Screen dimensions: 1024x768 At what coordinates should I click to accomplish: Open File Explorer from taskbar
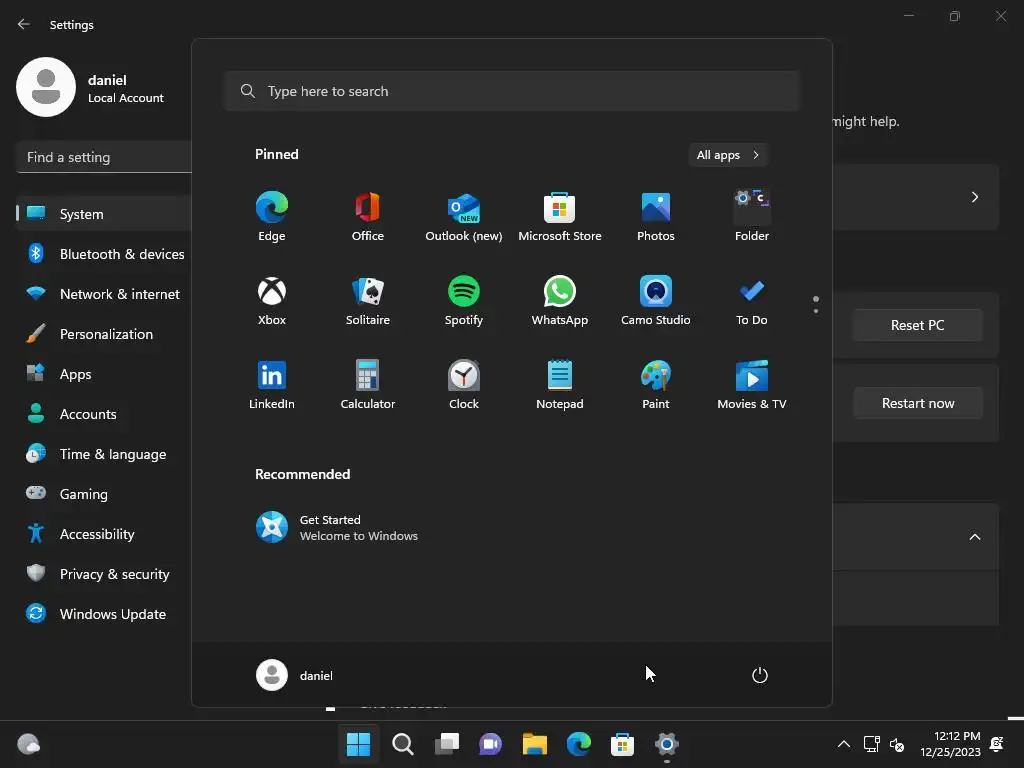click(534, 744)
